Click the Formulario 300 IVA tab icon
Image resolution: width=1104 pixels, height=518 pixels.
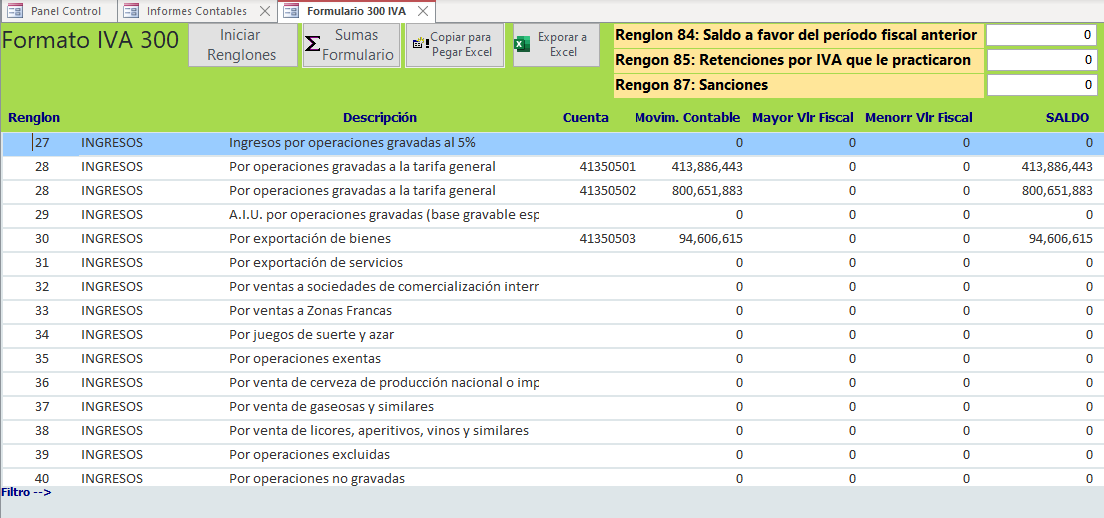[291, 11]
